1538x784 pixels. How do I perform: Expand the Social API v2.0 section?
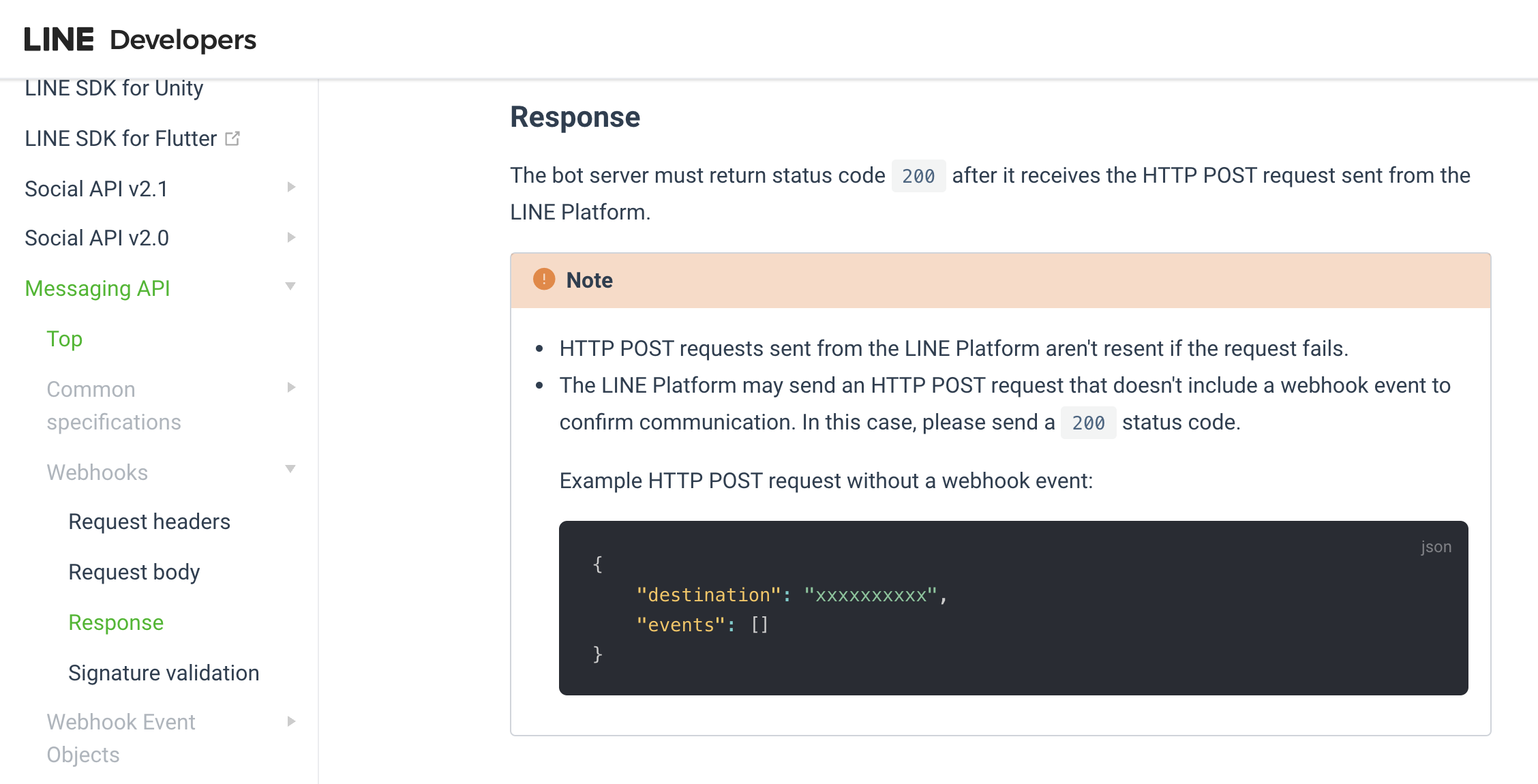(x=291, y=237)
